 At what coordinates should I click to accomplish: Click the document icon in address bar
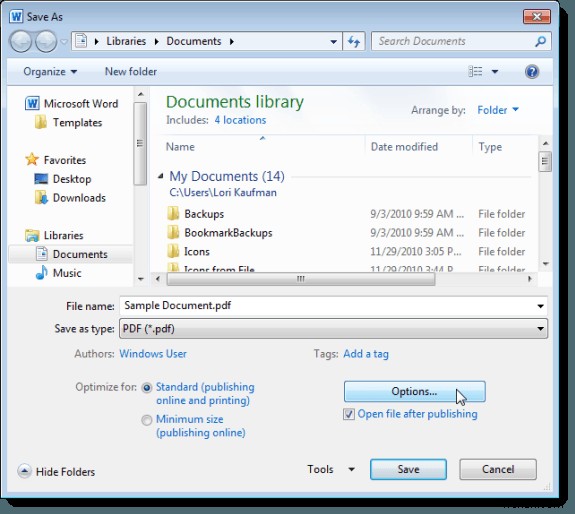tap(81, 41)
